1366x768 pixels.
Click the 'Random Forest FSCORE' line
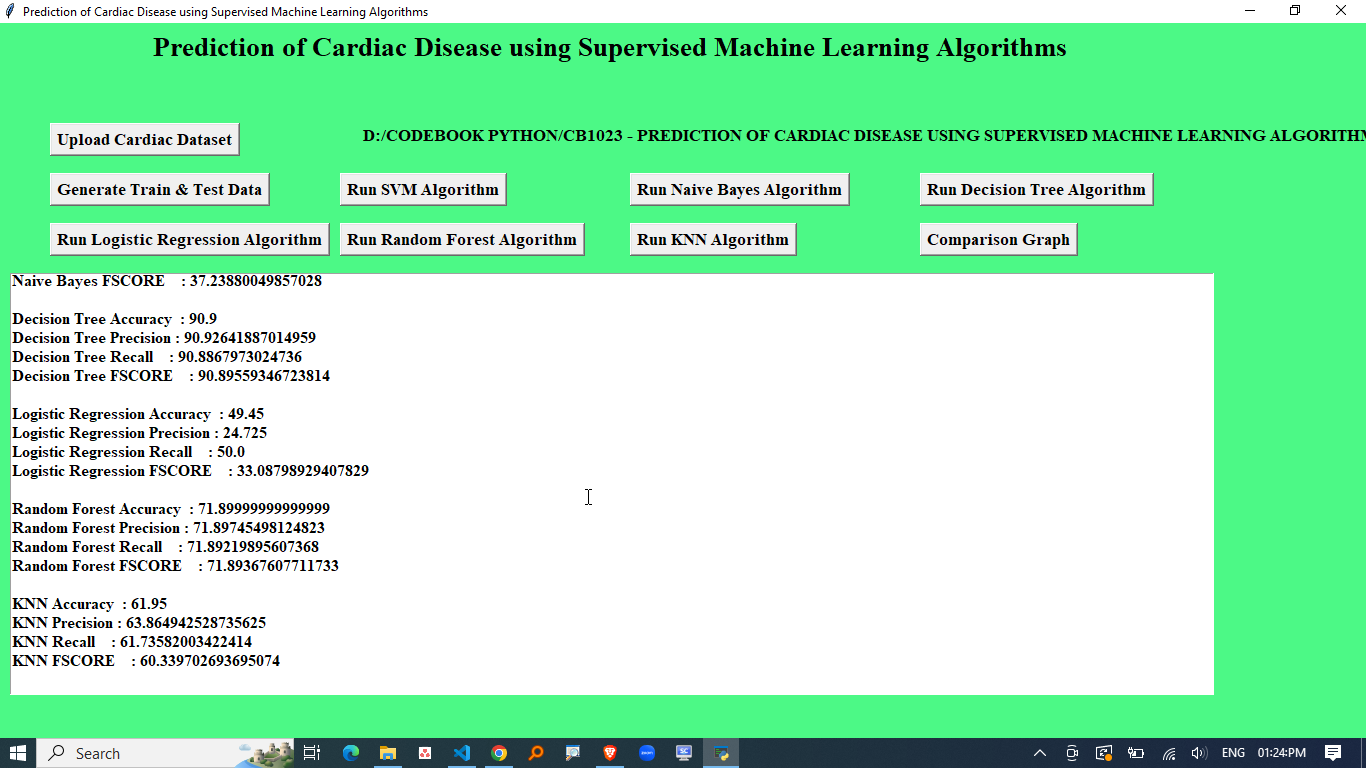coord(175,566)
